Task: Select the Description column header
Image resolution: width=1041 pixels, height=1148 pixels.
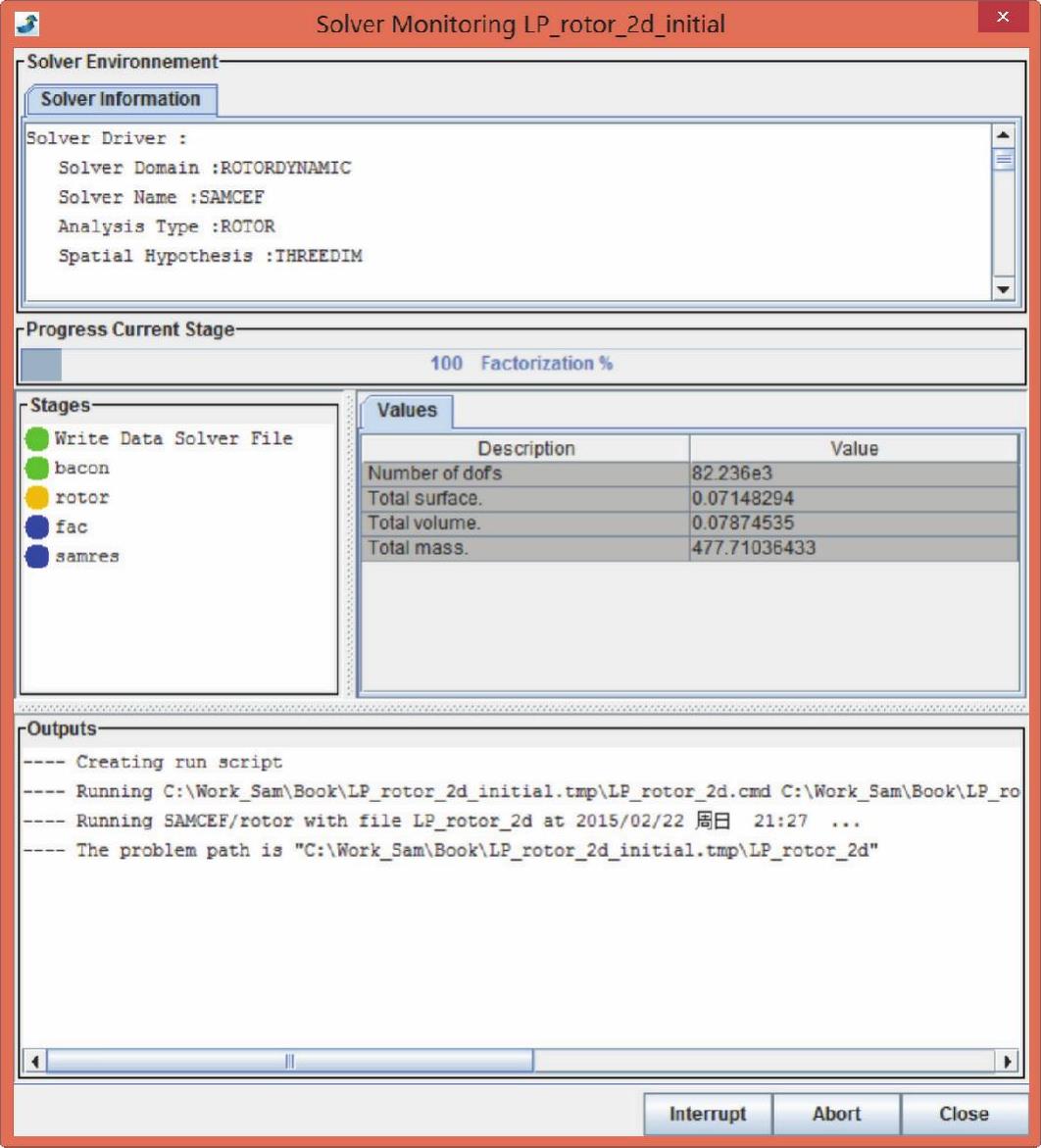Action: coord(525,449)
